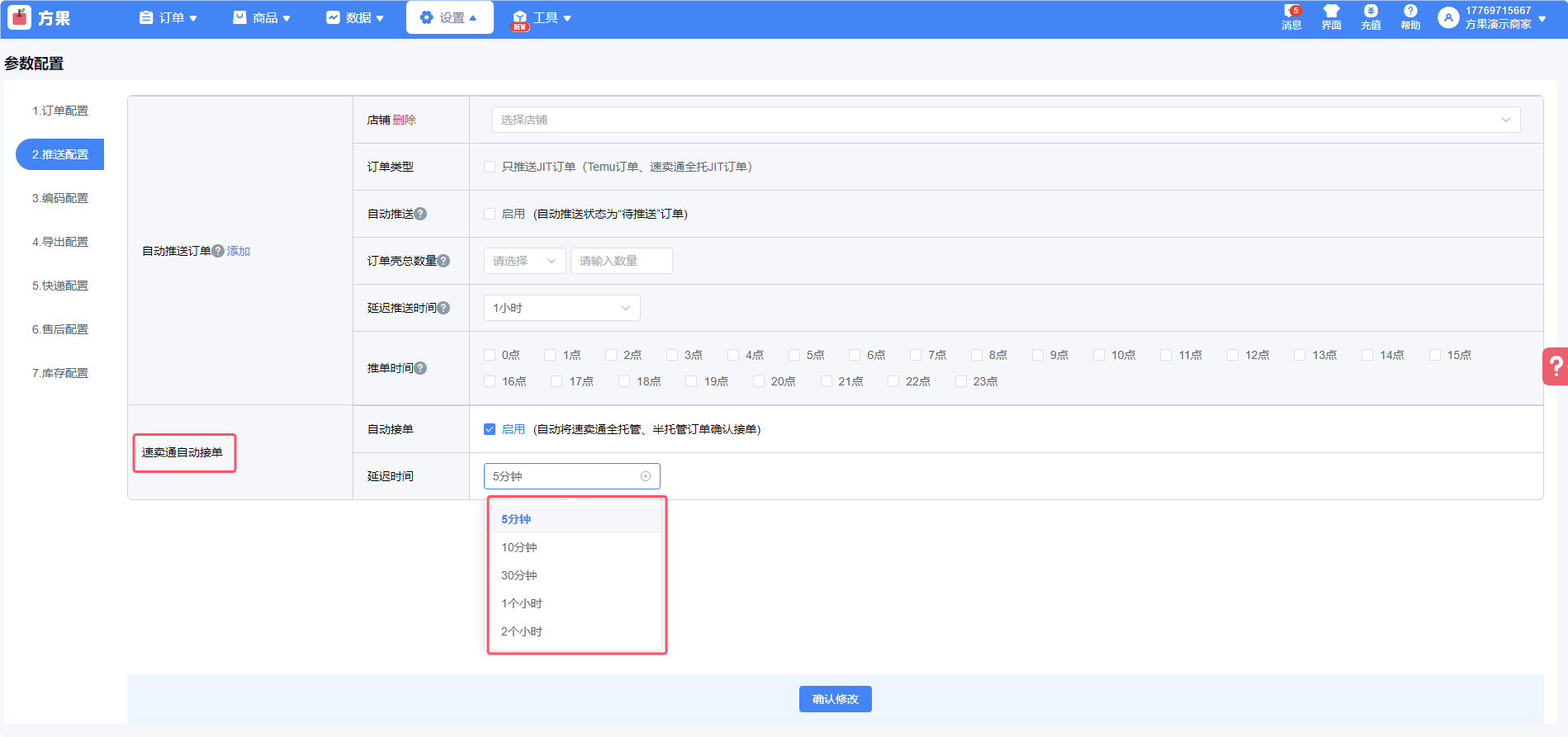Disable the 自动接单 启用 checkbox
Screen dimensions: 1568x737
(490, 429)
